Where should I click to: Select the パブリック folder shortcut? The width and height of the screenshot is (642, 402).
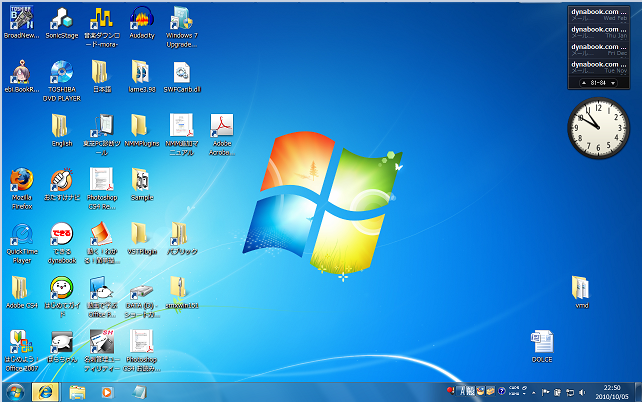[181, 239]
